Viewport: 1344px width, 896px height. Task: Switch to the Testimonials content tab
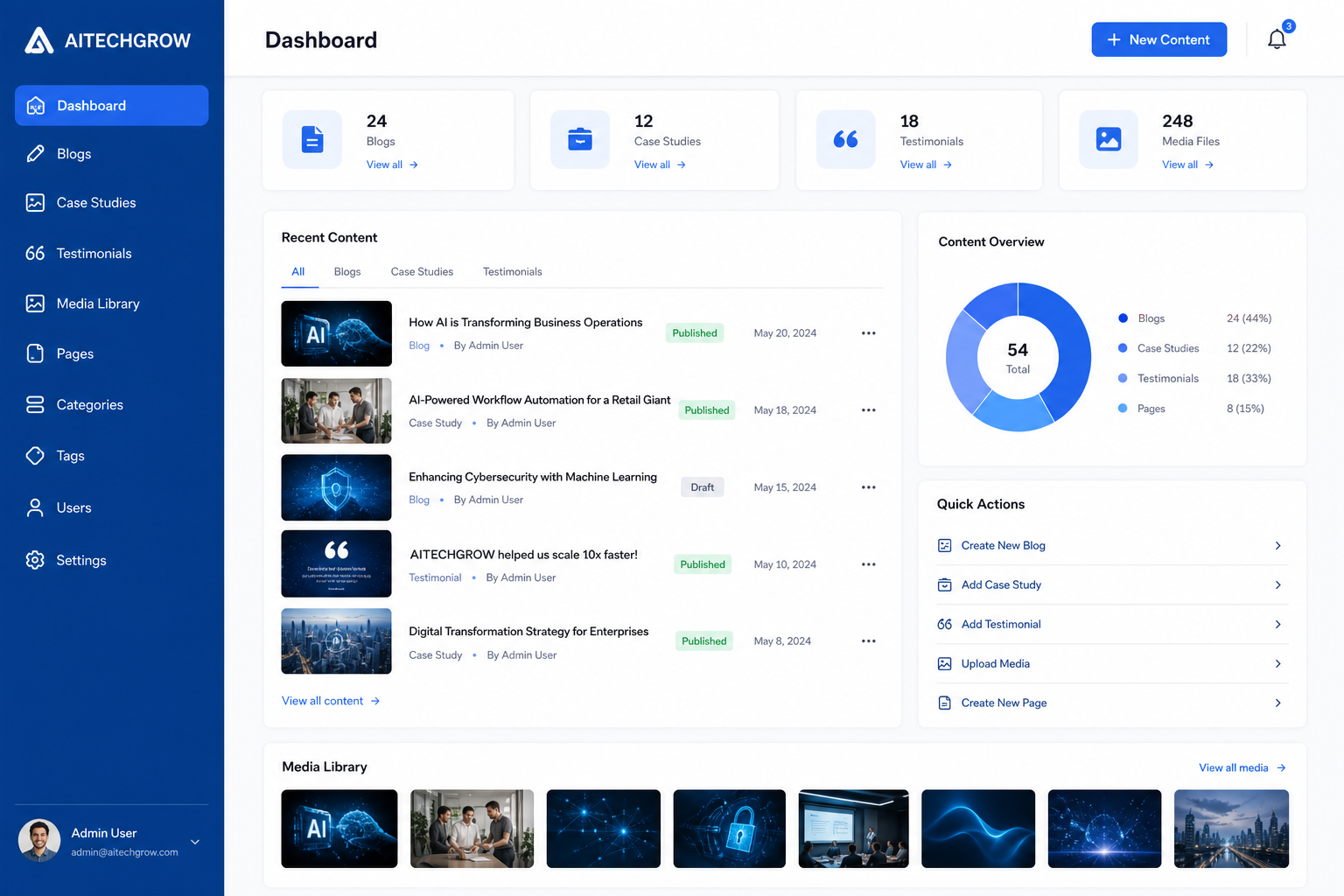[513, 272]
